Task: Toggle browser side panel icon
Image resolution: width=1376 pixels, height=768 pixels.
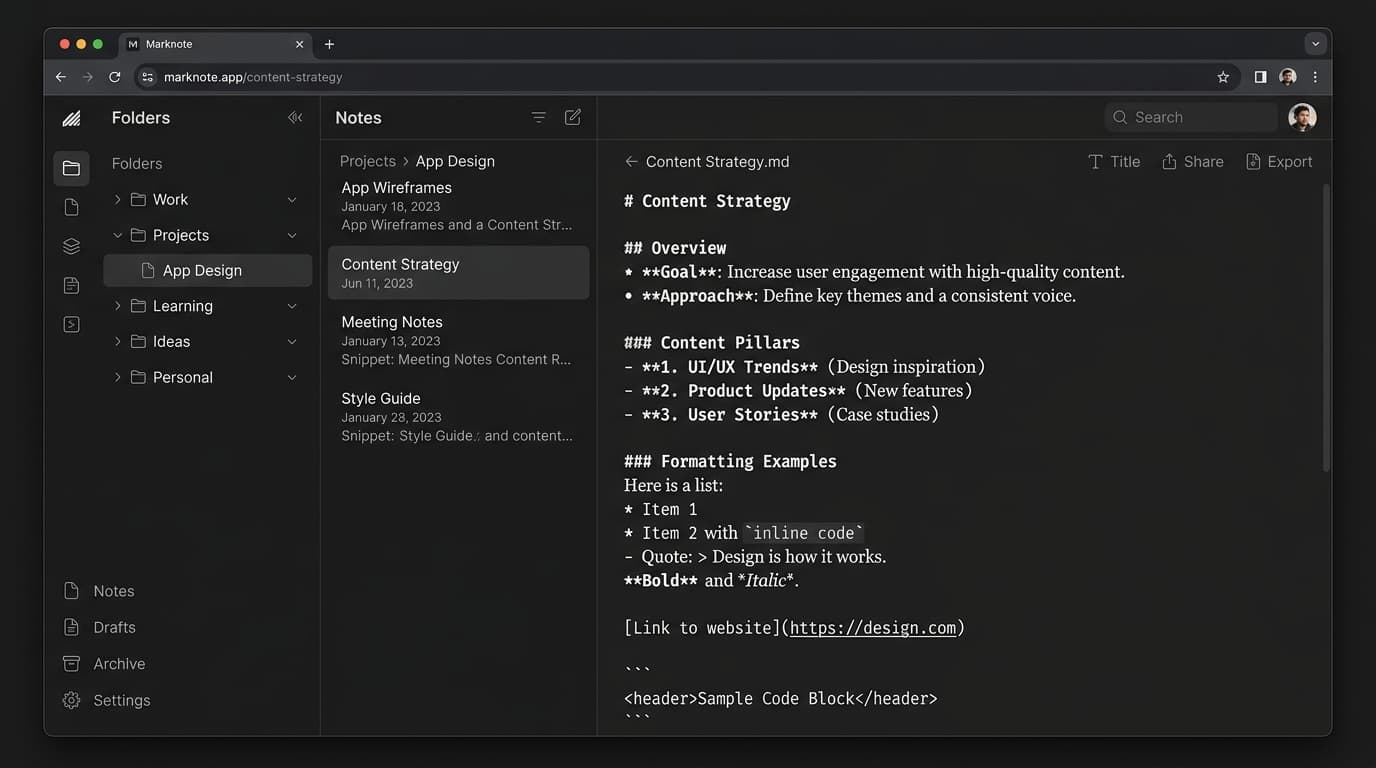Action: [1260, 77]
